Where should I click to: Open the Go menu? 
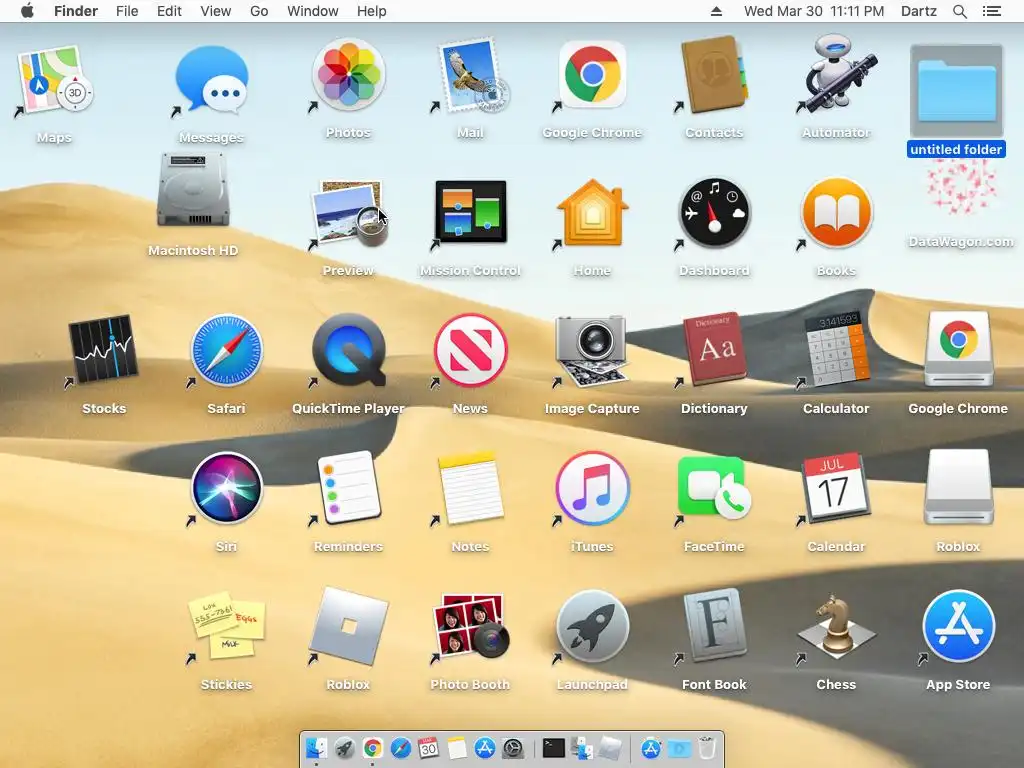(x=259, y=11)
